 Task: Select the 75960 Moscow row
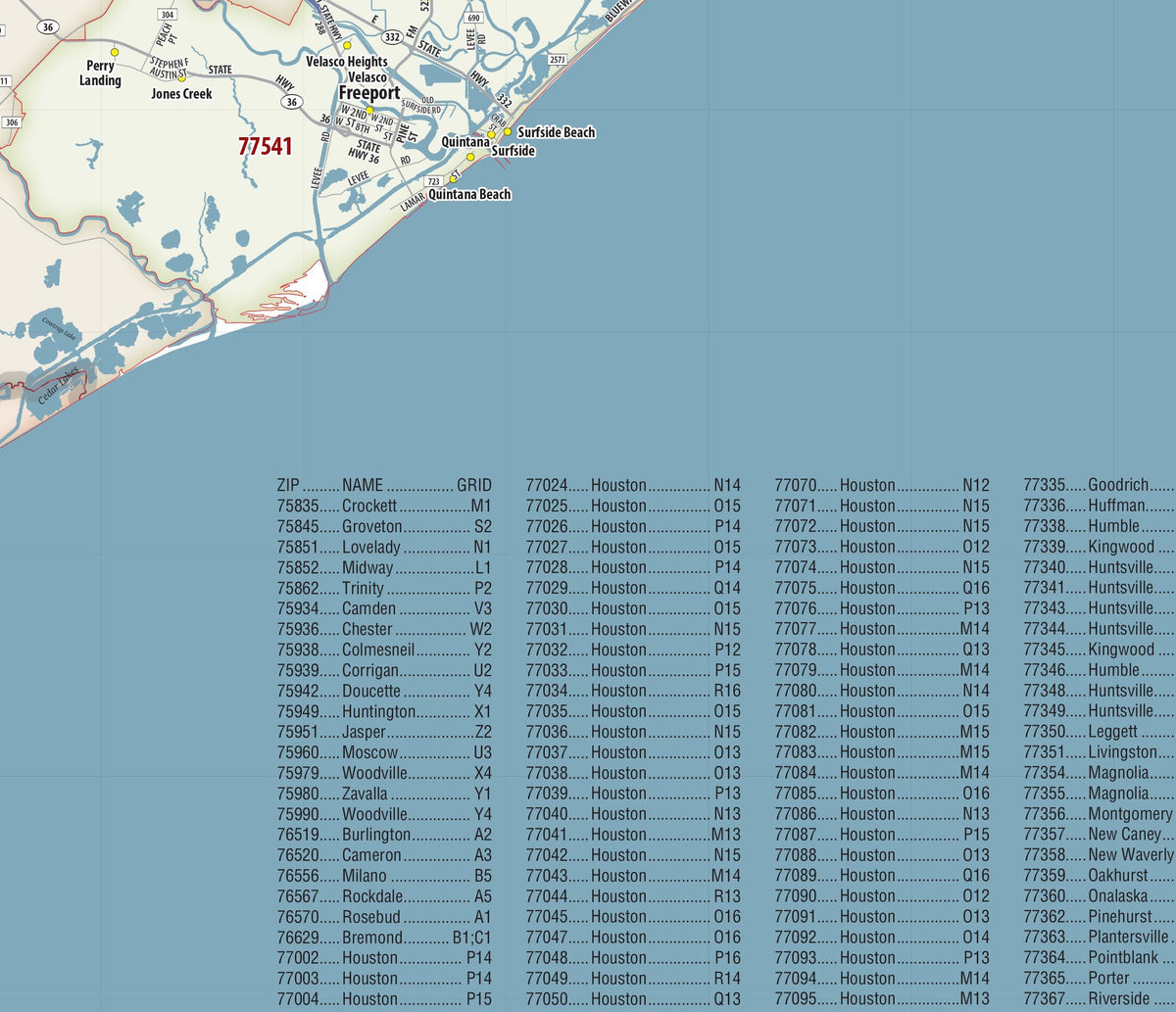click(x=384, y=752)
